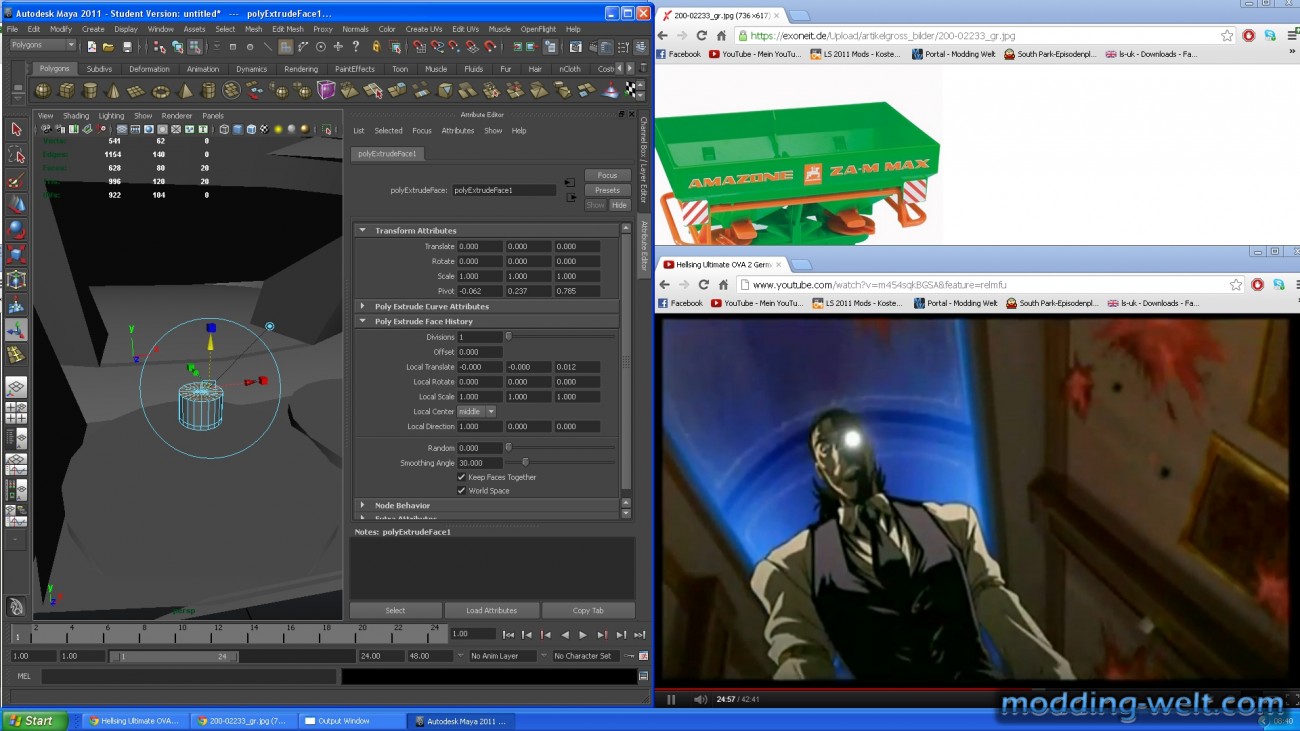
Task: Create a polygon cube from the shelf
Action: [x=67, y=91]
